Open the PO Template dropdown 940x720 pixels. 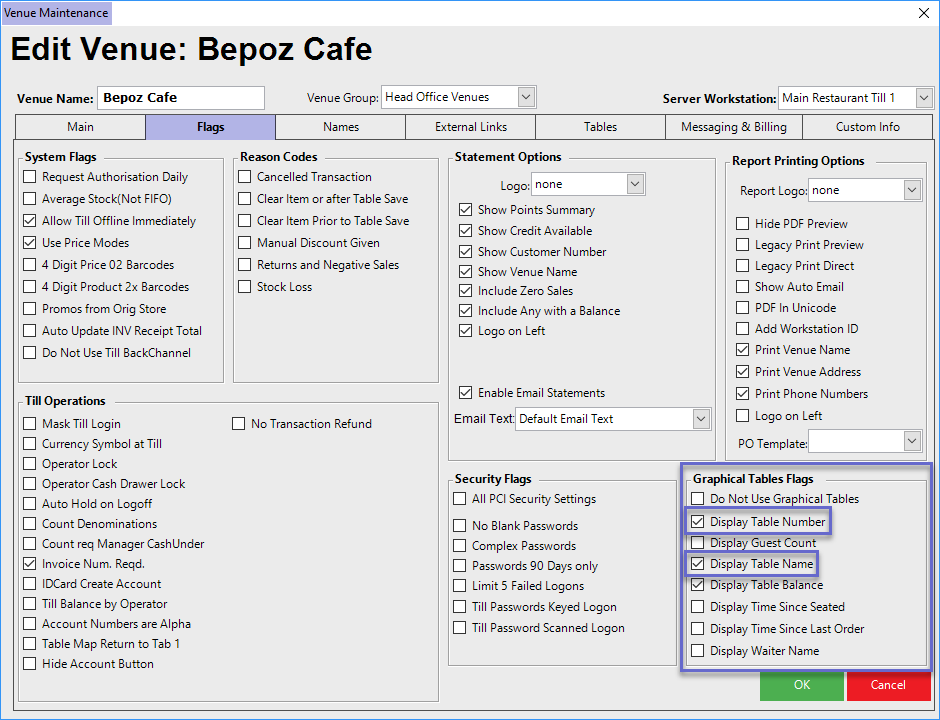click(912, 441)
